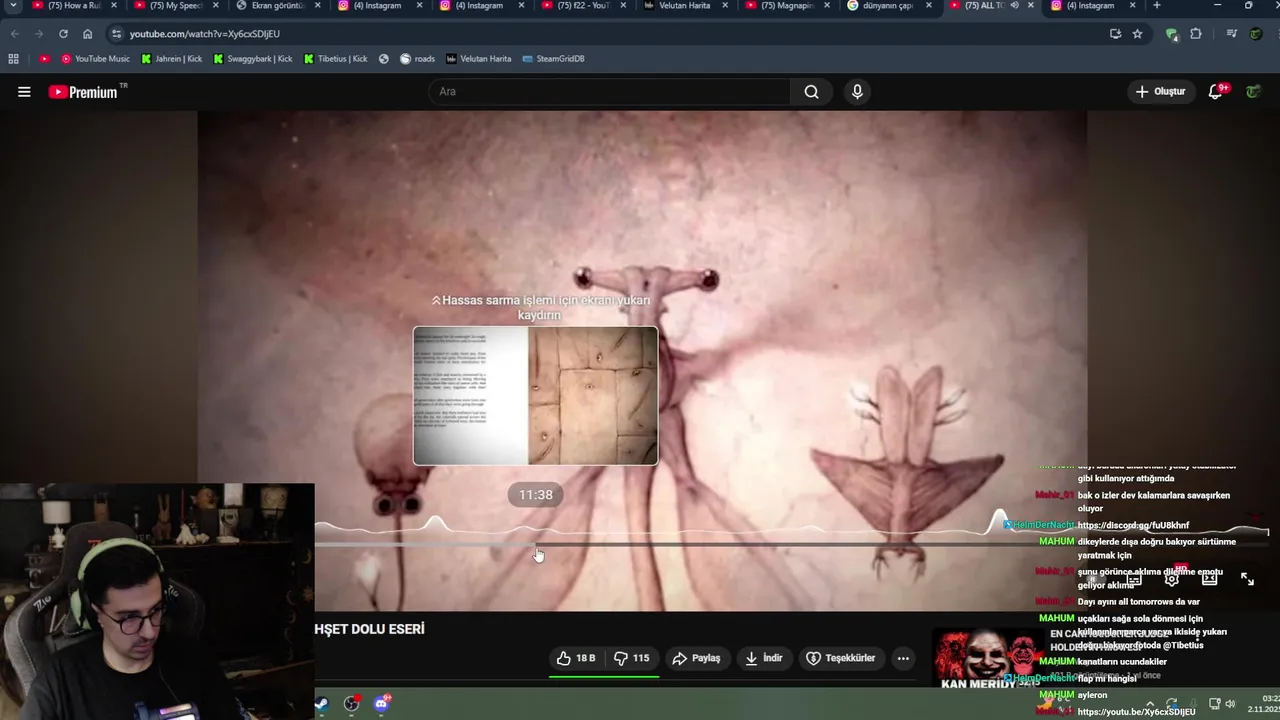Image resolution: width=1280 pixels, height=720 pixels.
Task: Open the browser extensions puzzle icon
Action: click(1195, 33)
